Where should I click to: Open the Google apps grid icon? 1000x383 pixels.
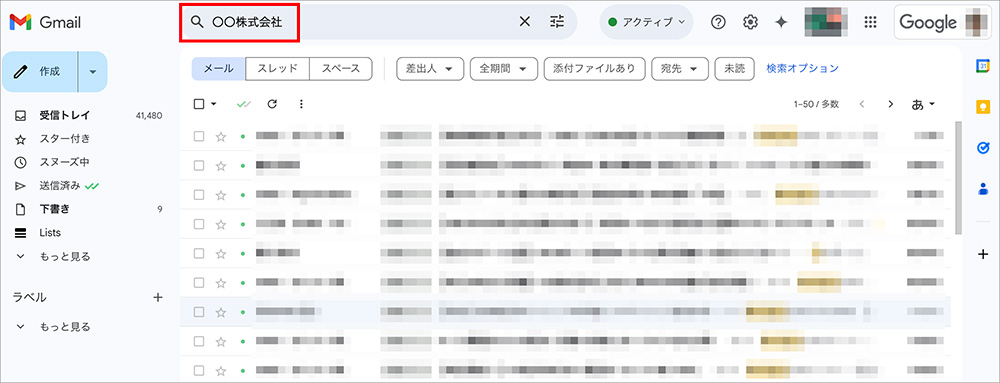(870, 22)
